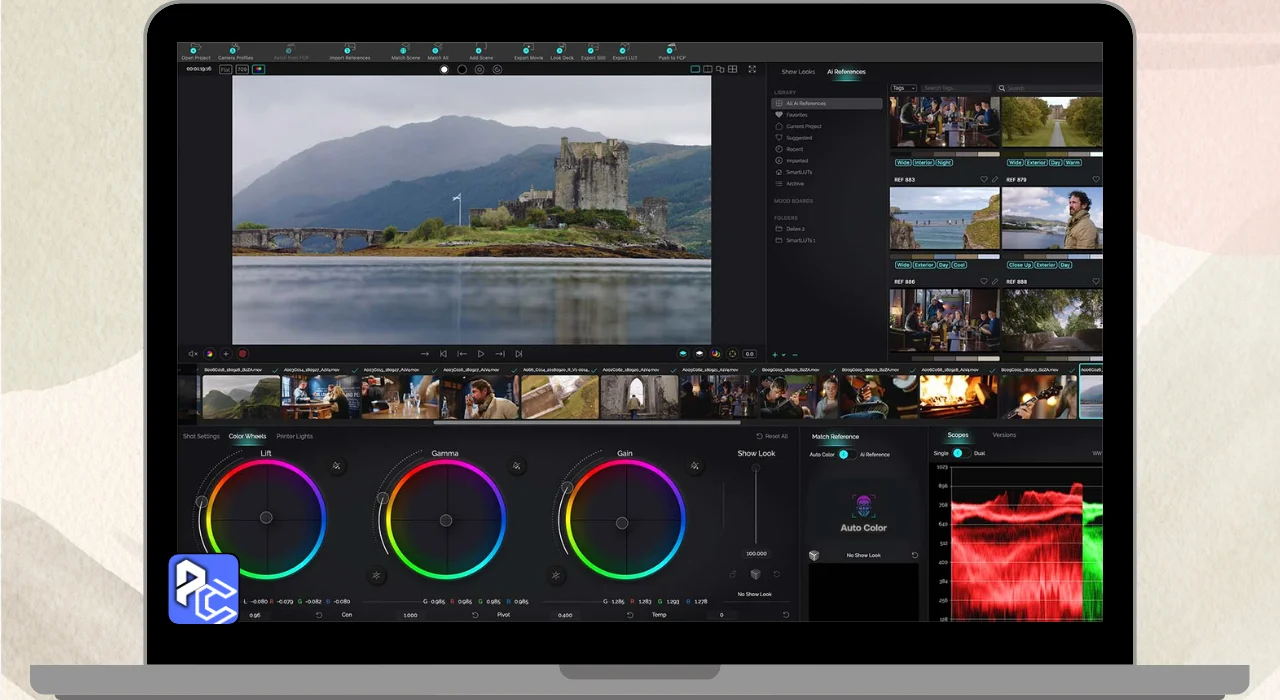Click the Match Scene icon
The width and height of the screenshot is (1280, 700).
click(x=405, y=49)
